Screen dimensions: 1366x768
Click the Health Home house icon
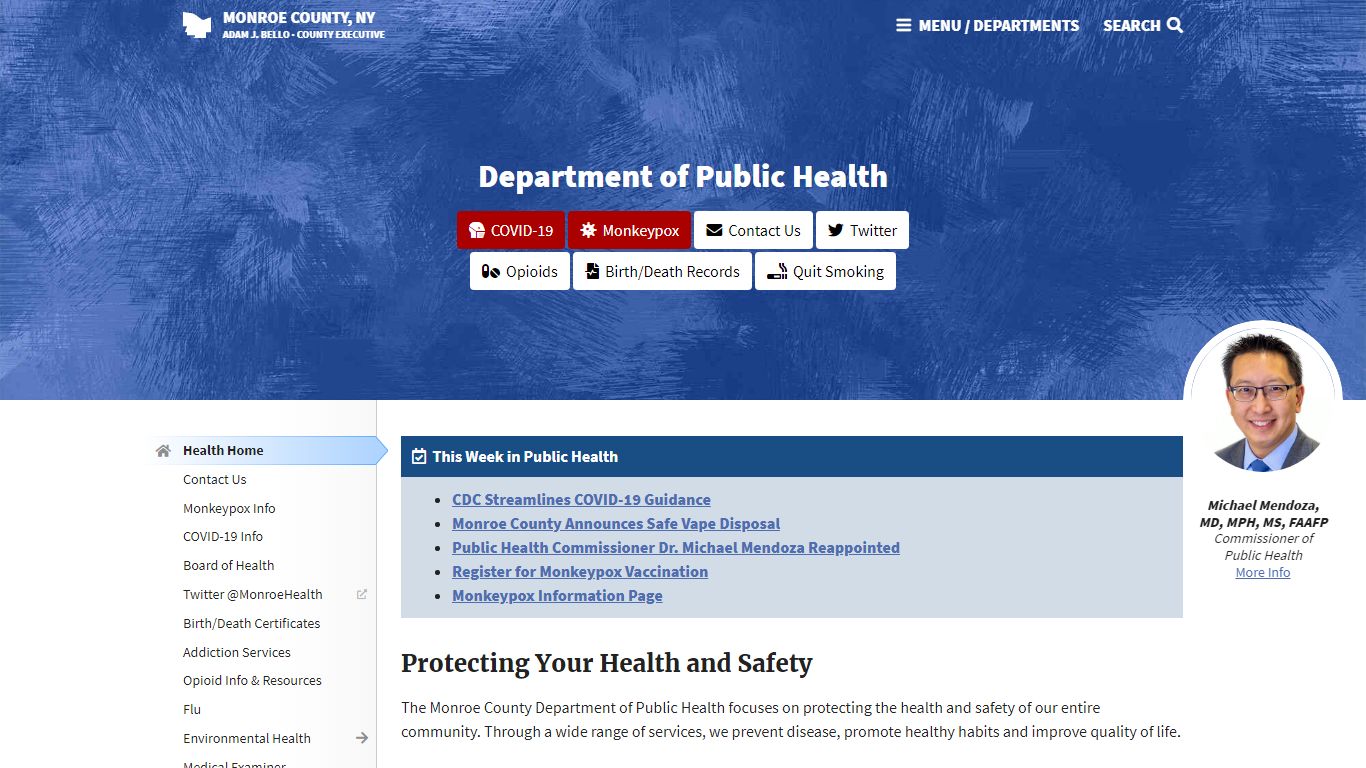[163, 451]
